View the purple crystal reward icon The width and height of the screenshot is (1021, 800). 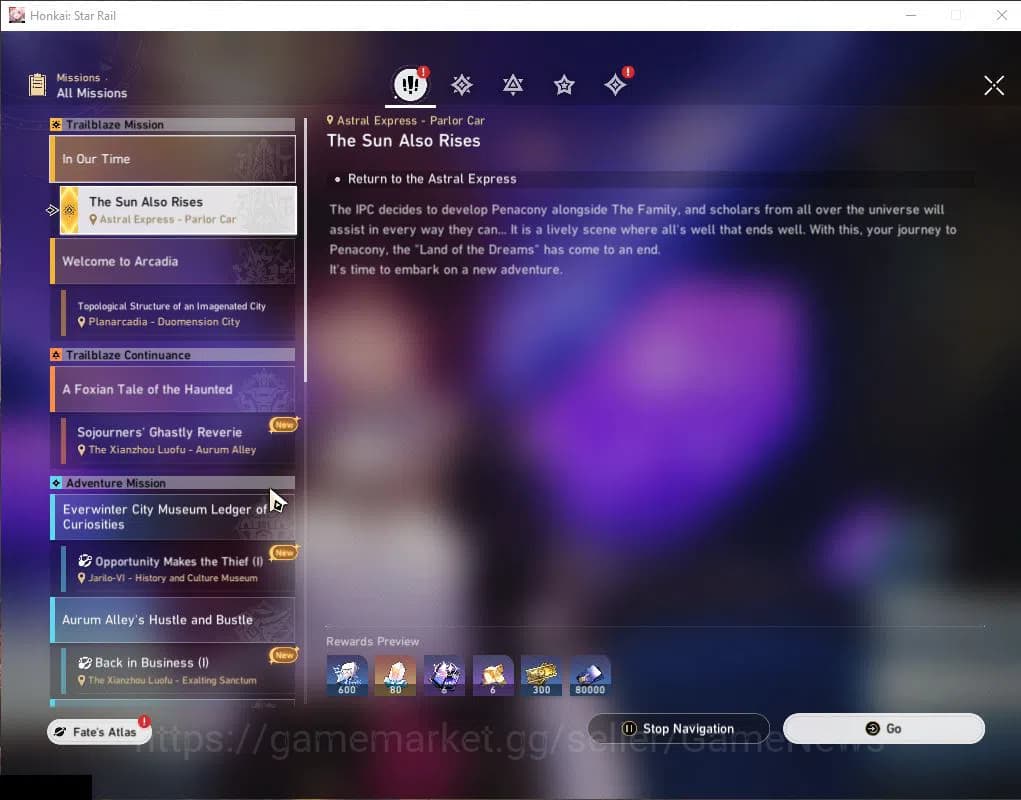pyautogui.click(x=444, y=675)
